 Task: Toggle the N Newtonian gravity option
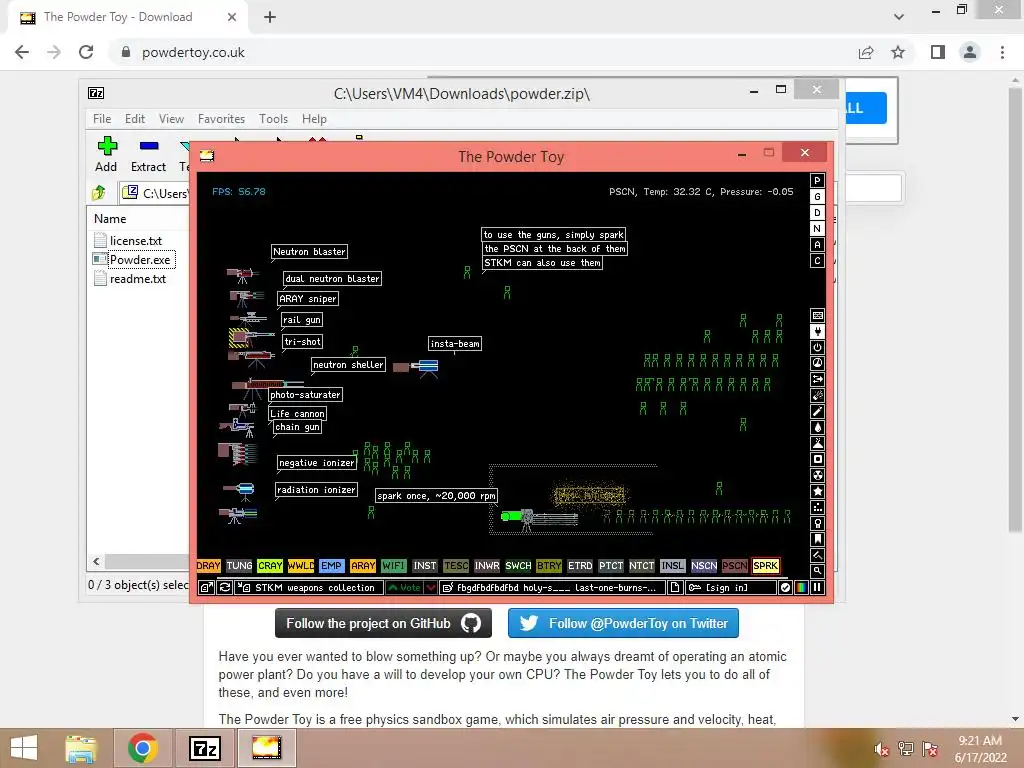point(817,229)
